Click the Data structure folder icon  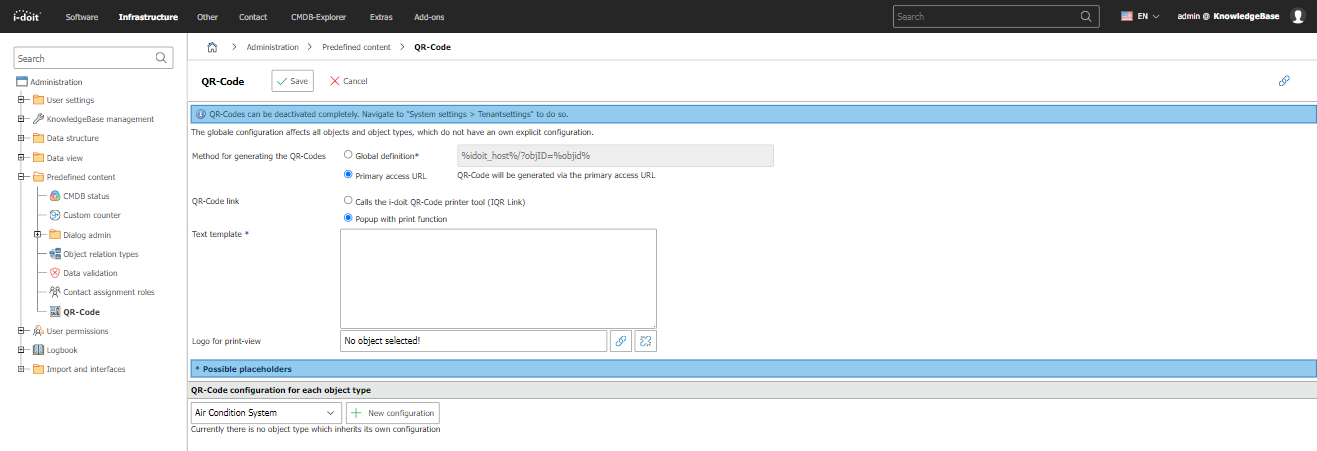(x=38, y=138)
